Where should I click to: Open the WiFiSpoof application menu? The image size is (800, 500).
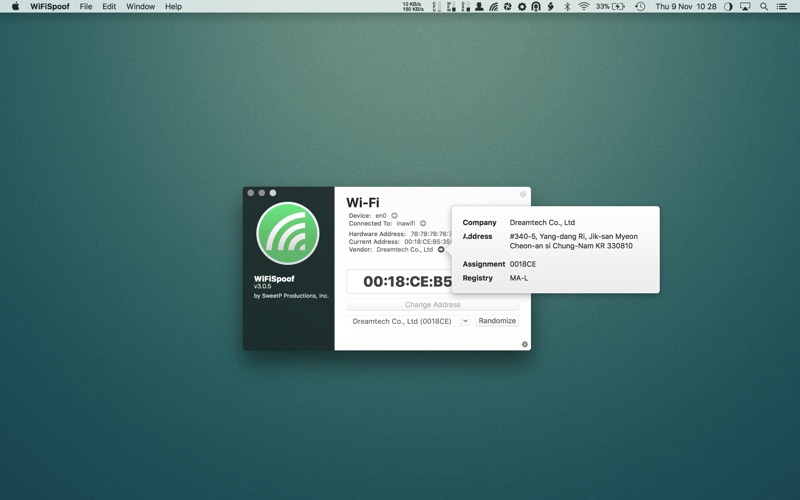[x=49, y=7]
